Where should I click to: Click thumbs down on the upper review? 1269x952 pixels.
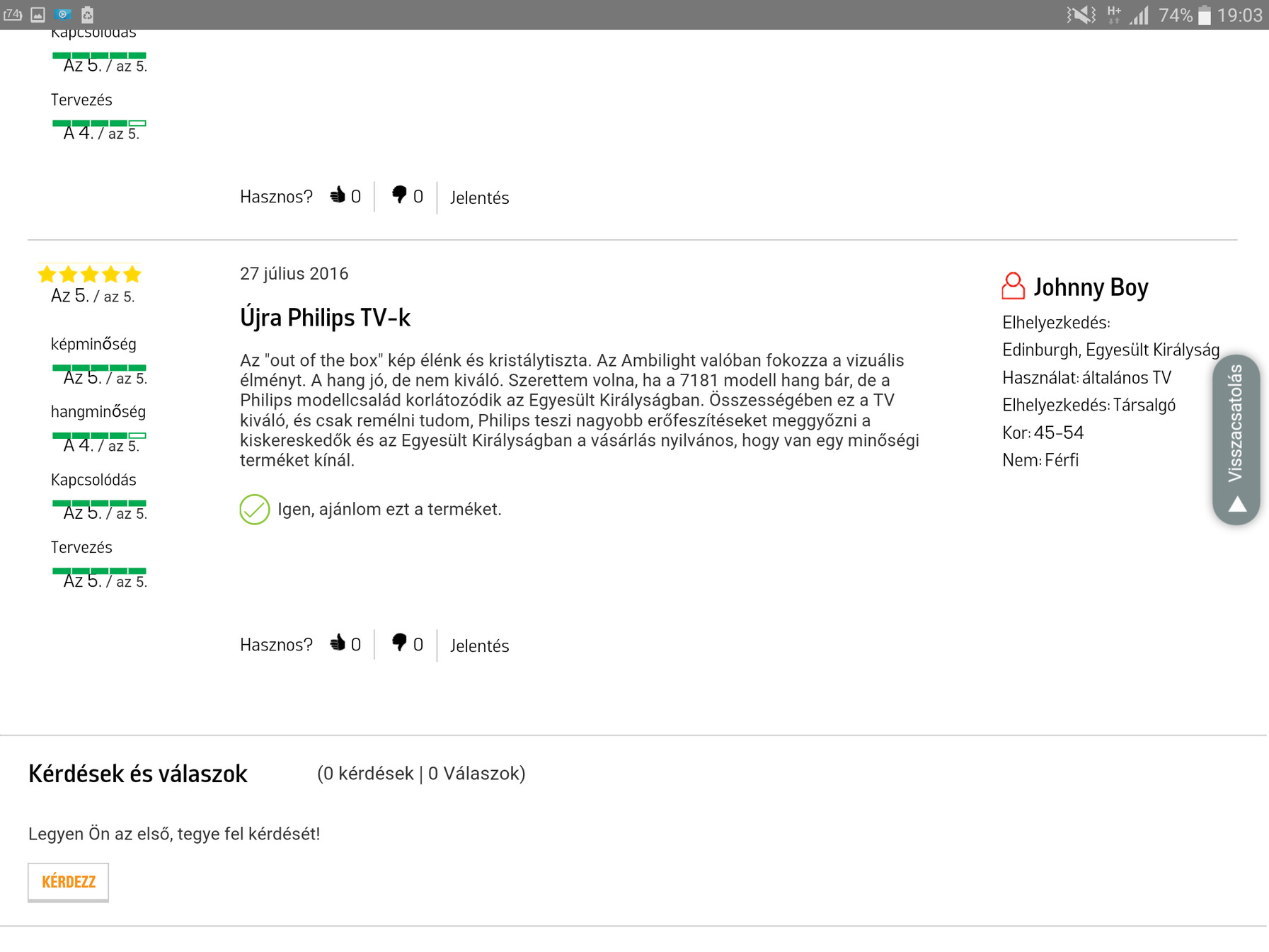400,195
